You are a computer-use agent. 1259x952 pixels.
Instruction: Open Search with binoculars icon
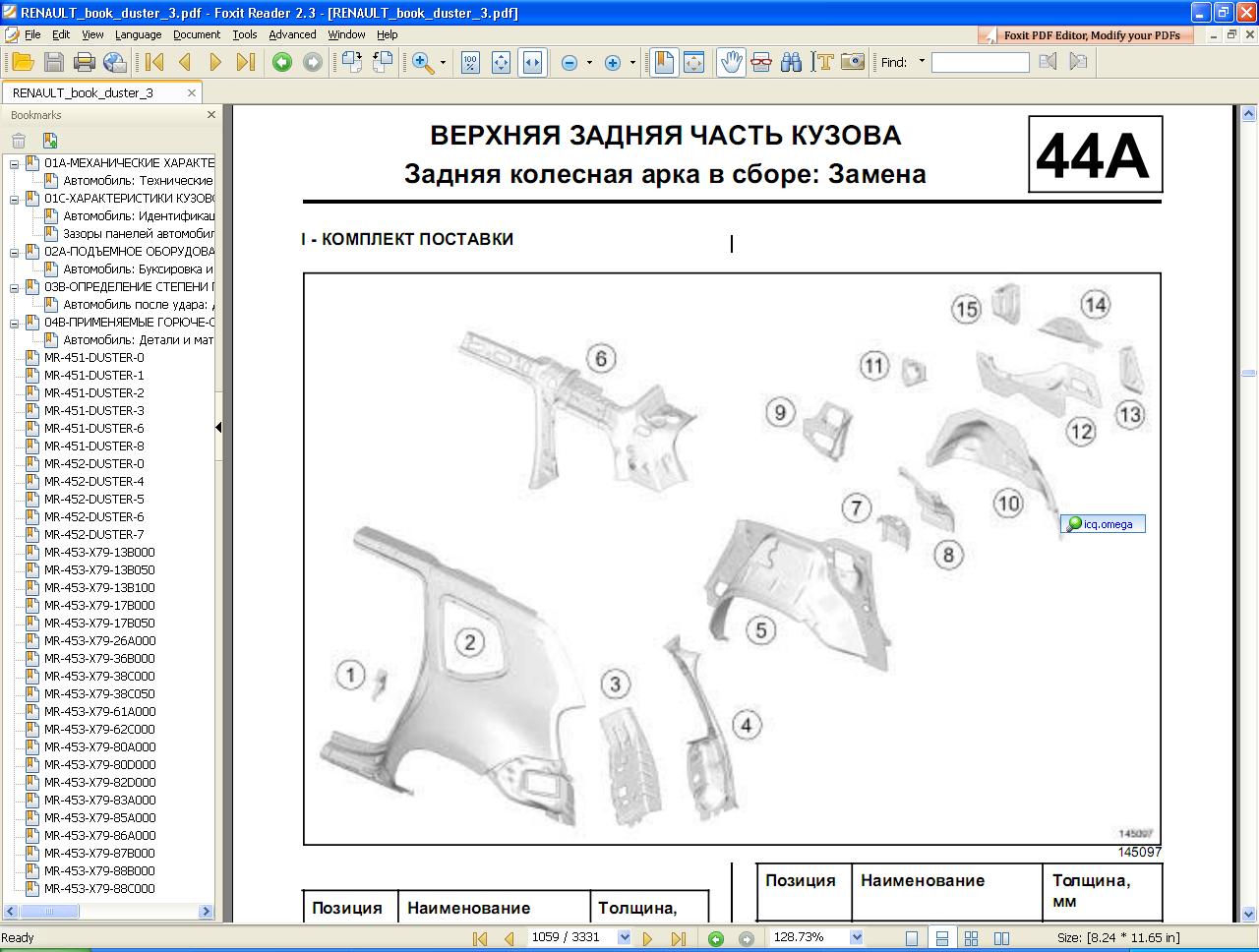792,62
